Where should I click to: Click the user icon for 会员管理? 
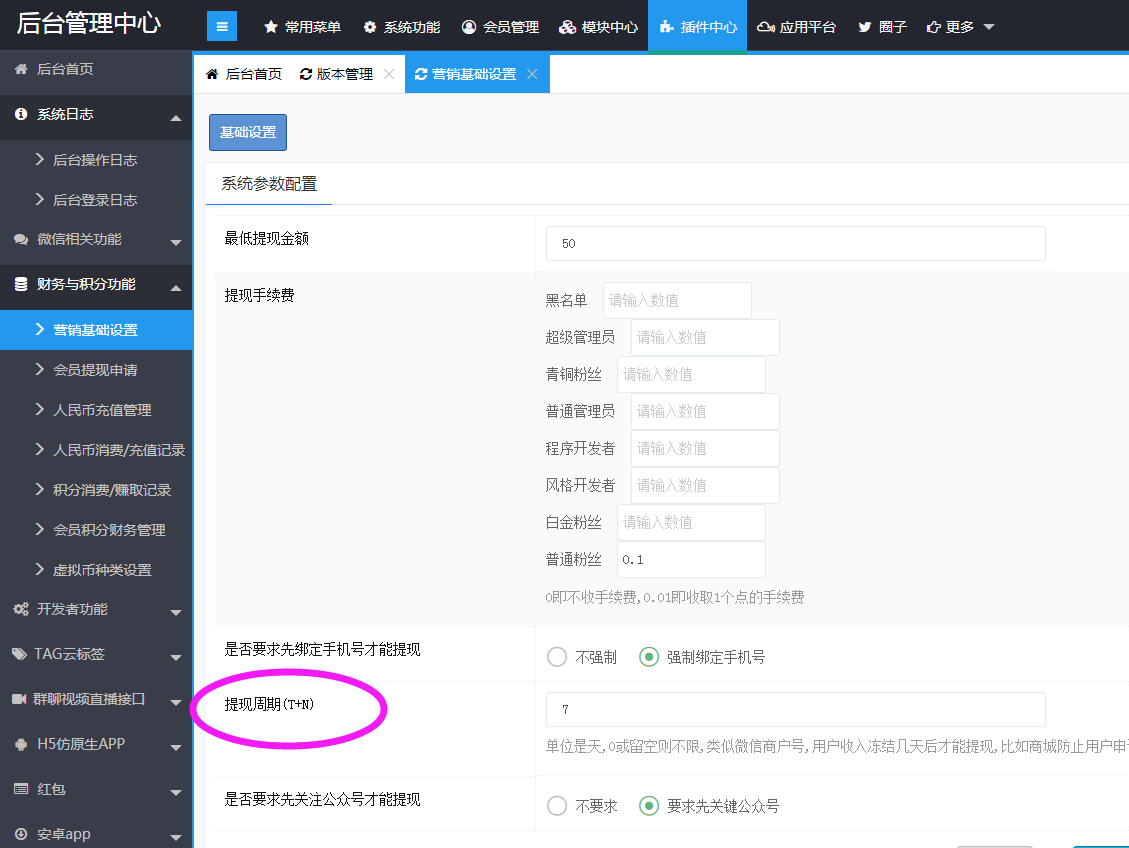point(469,27)
